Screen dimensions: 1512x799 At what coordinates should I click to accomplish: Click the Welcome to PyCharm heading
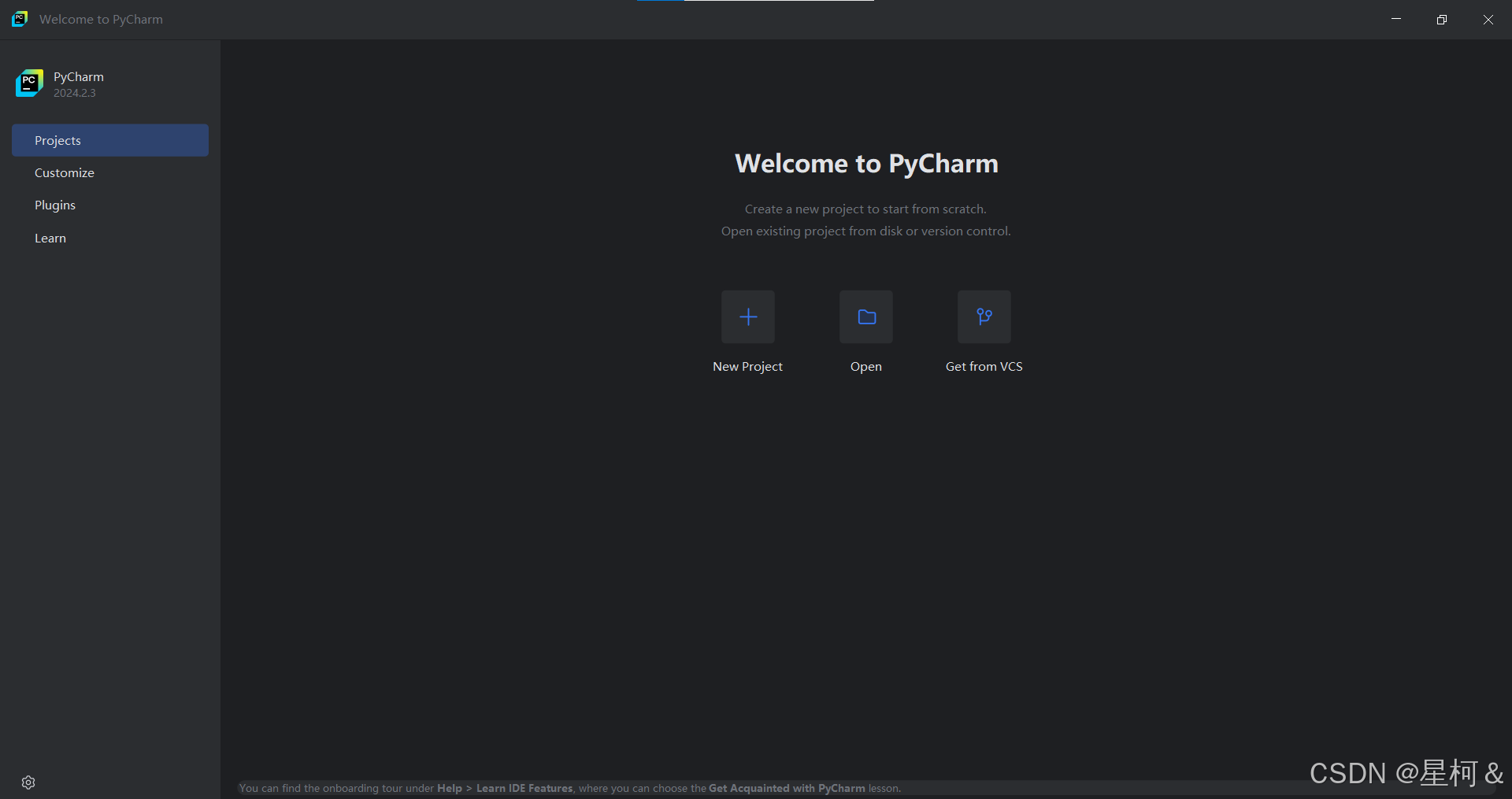point(866,164)
